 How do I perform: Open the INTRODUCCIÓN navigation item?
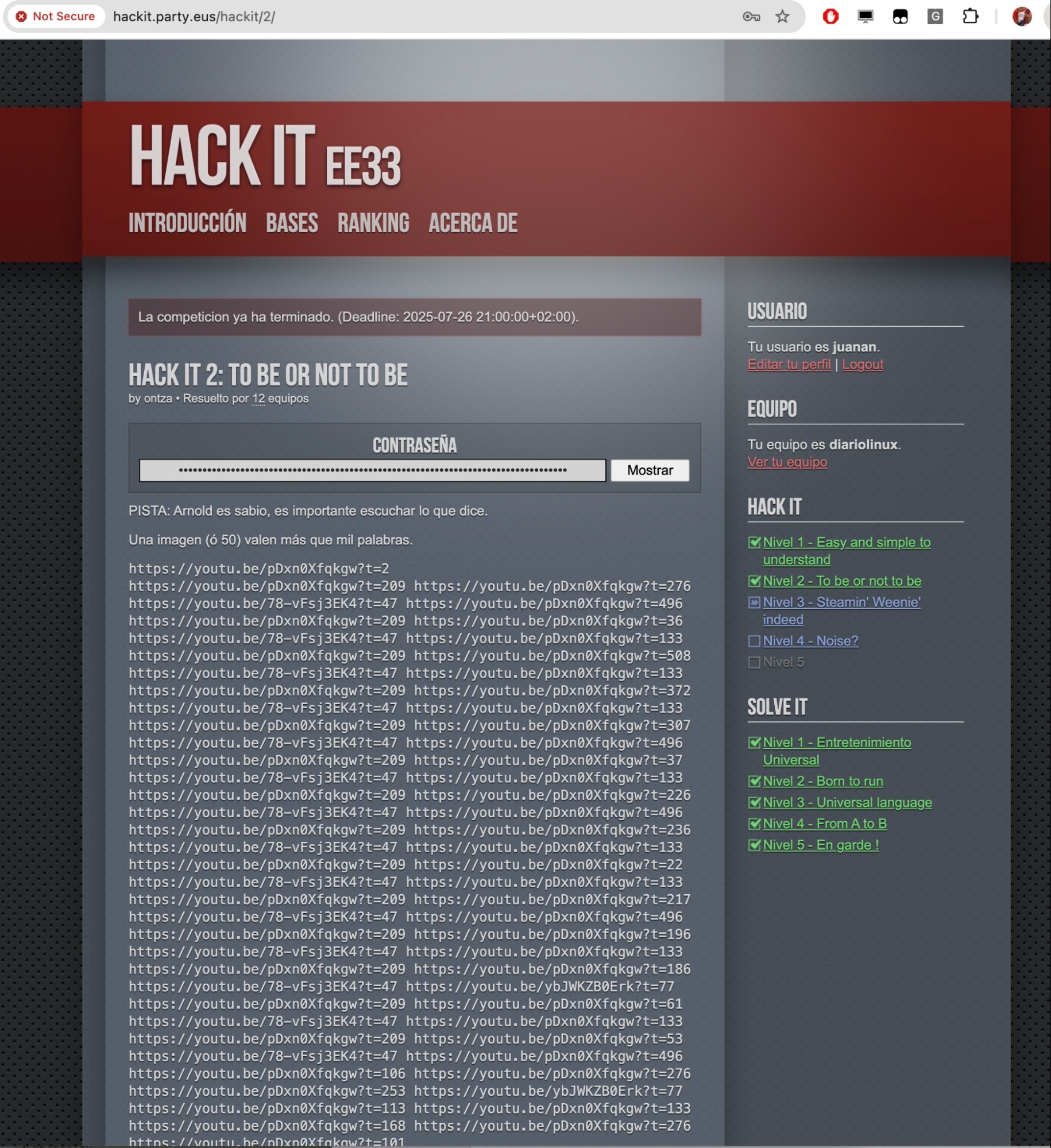187,223
